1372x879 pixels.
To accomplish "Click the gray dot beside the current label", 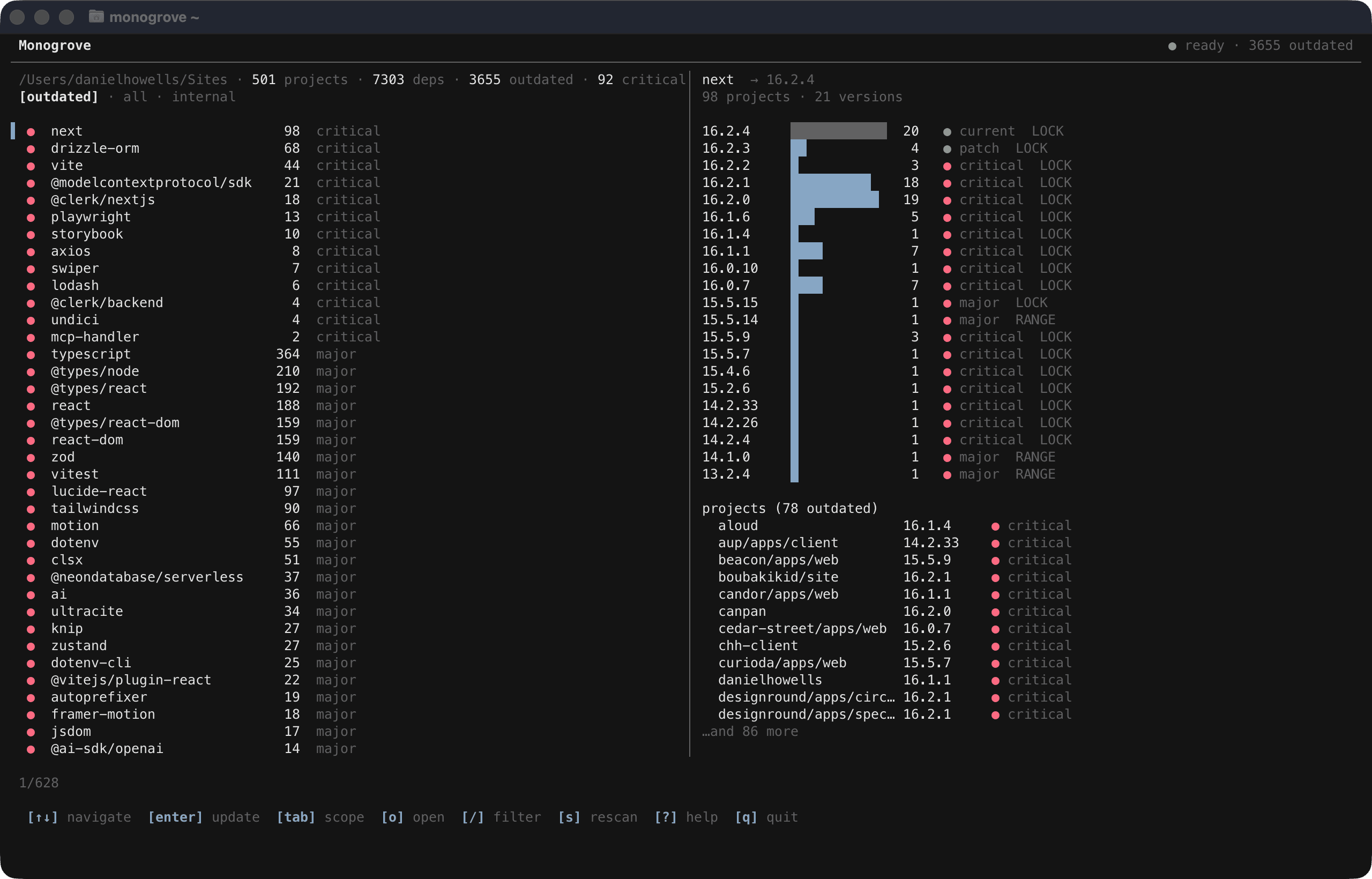I will (x=948, y=132).
